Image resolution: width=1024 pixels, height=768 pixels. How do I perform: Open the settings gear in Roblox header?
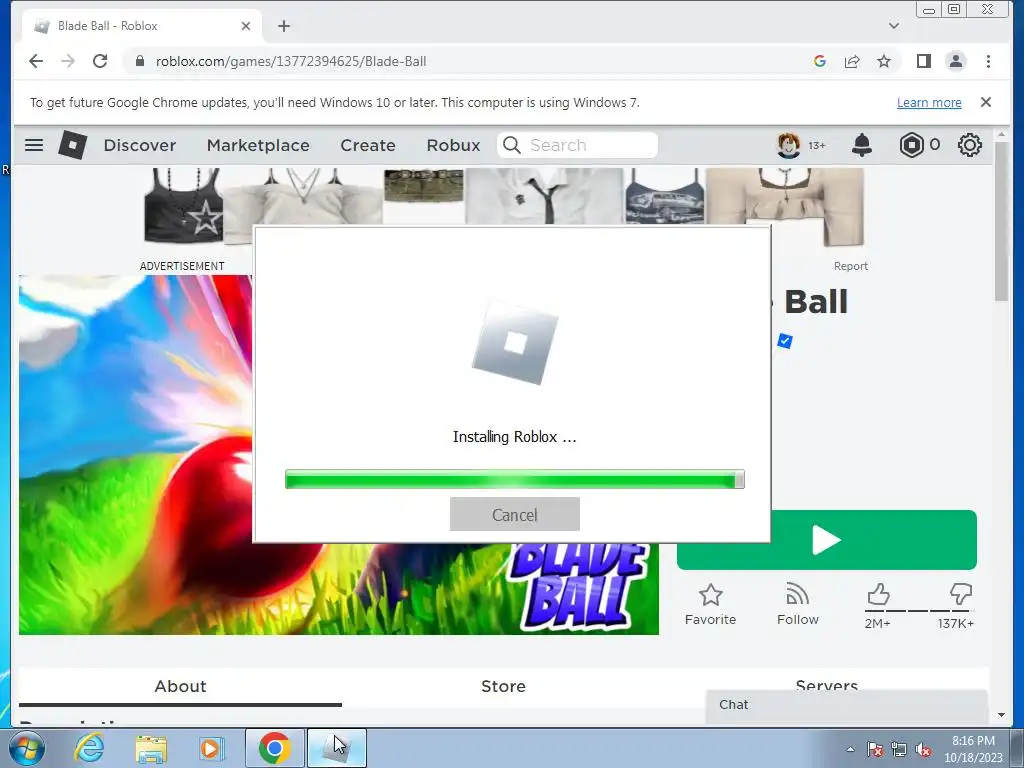pos(970,145)
